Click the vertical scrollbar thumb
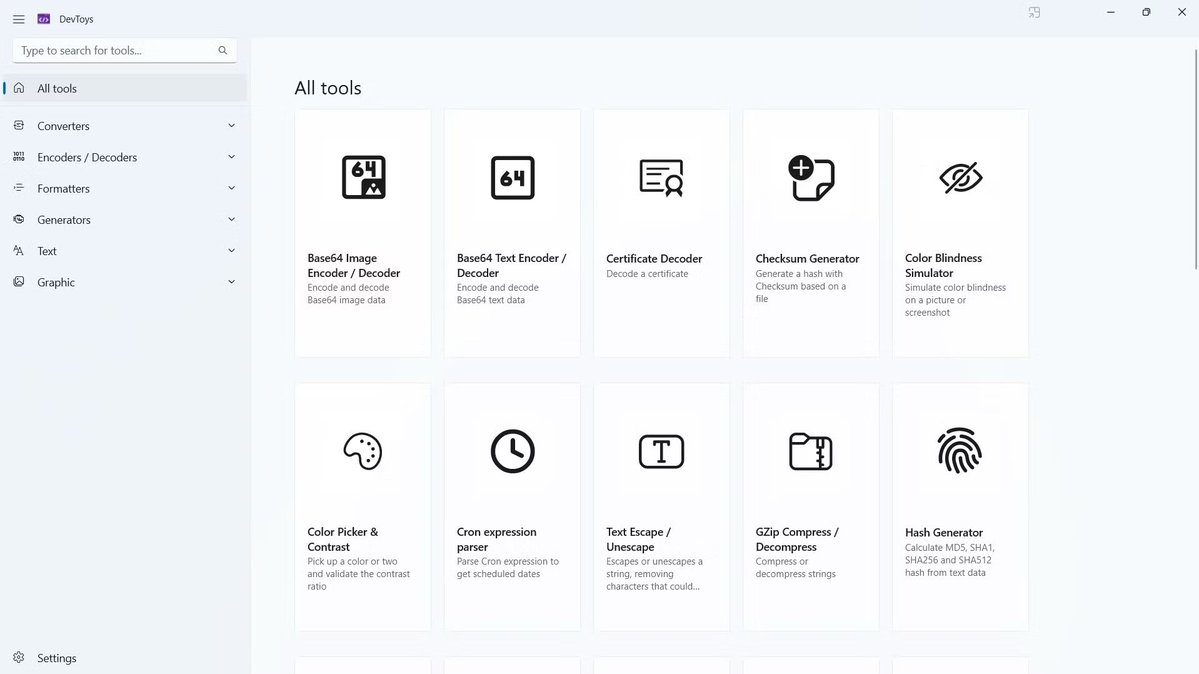 tap(1195, 159)
